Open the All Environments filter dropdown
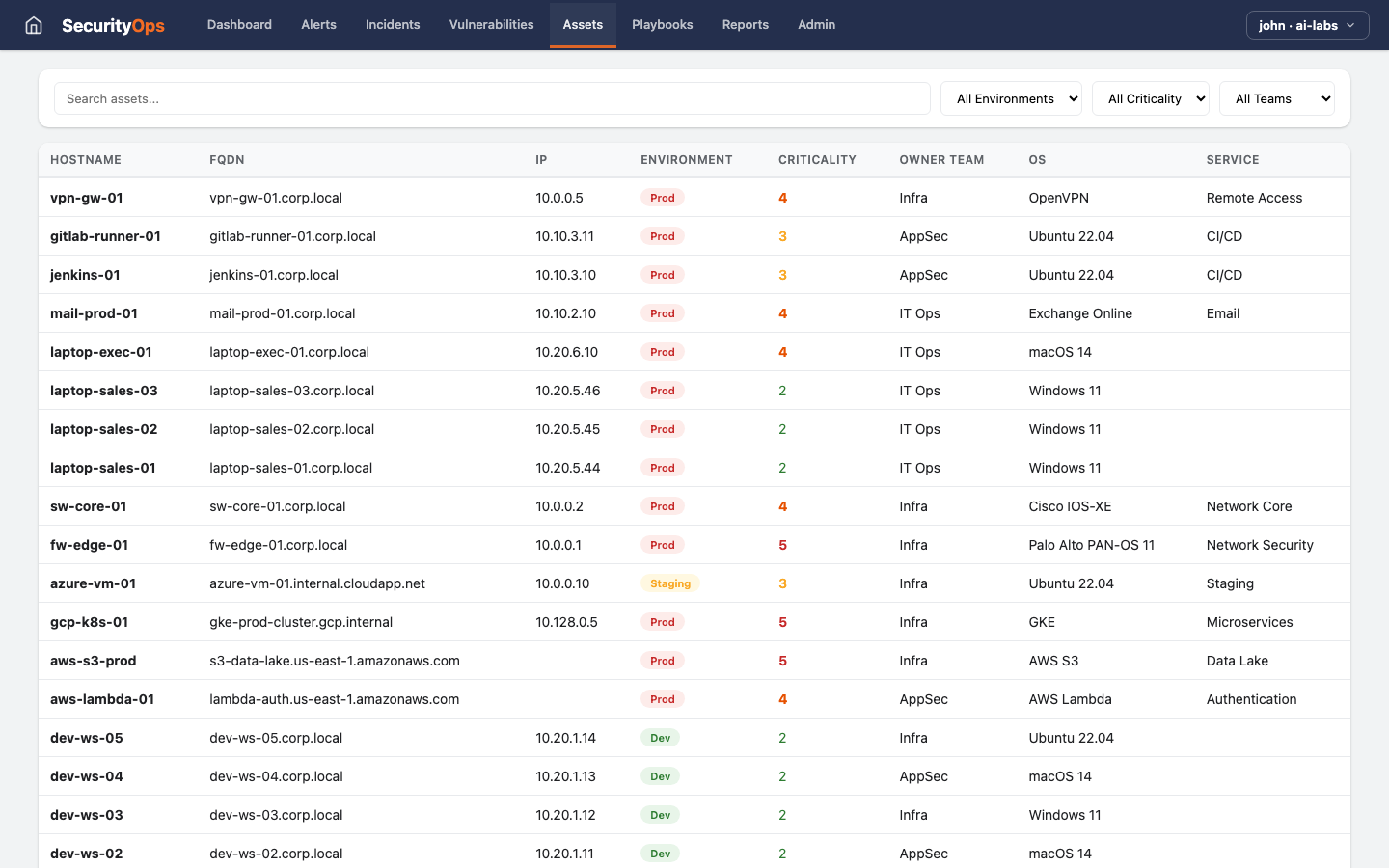This screenshot has width=1389, height=868. click(1011, 97)
